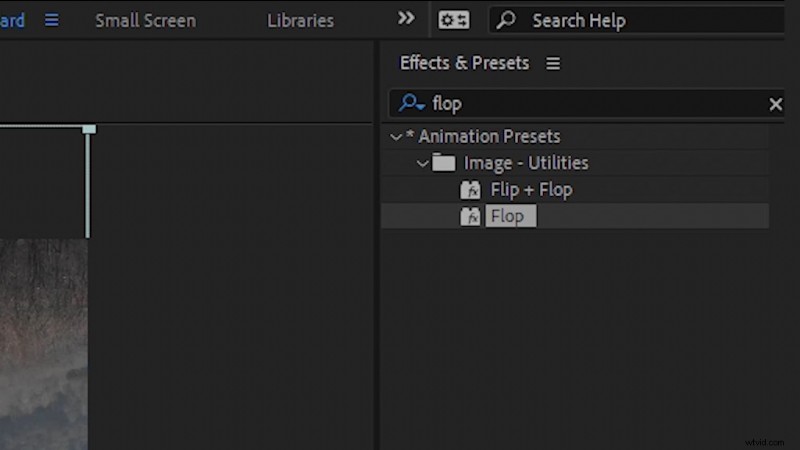Switch to the Small Screen workspace
The width and height of the screenshot is (800, 450).
[x=145, y=20]
